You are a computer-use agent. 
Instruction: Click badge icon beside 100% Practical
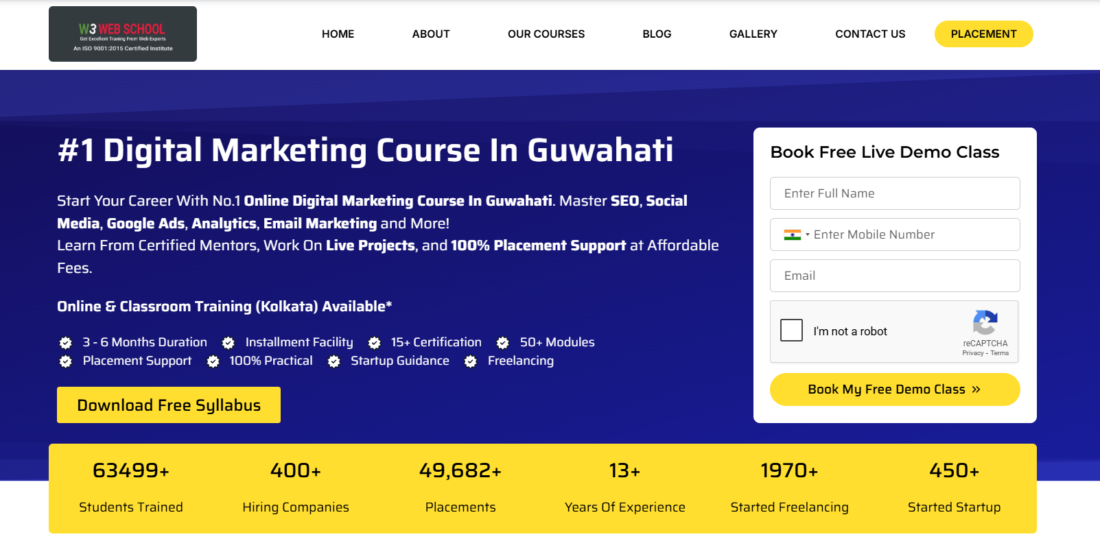(213, 361)
